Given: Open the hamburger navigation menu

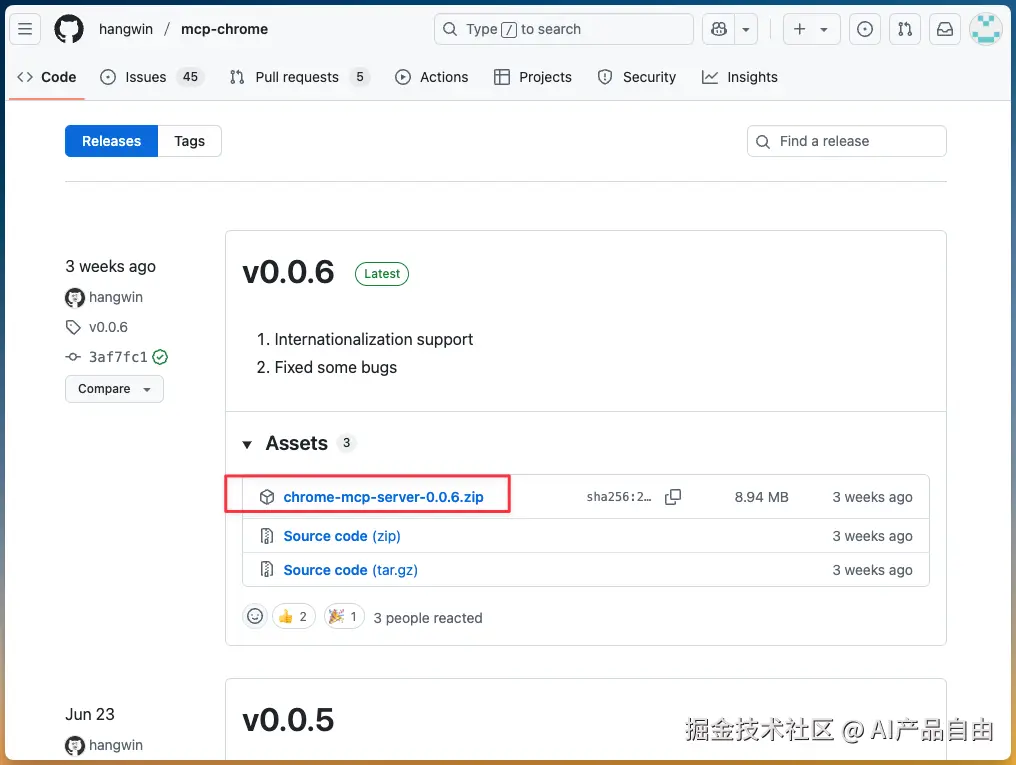Looking at the screenshot, I should pyautogui.click(x=25, y=29).
